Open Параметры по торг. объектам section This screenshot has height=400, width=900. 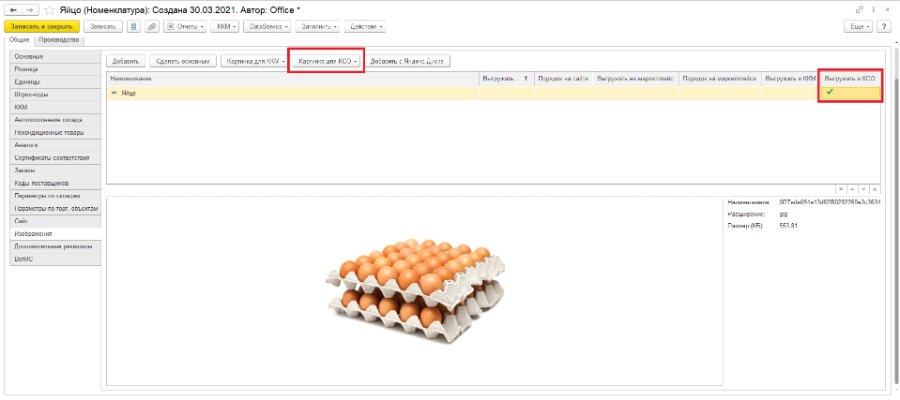(x=56, y=208)
